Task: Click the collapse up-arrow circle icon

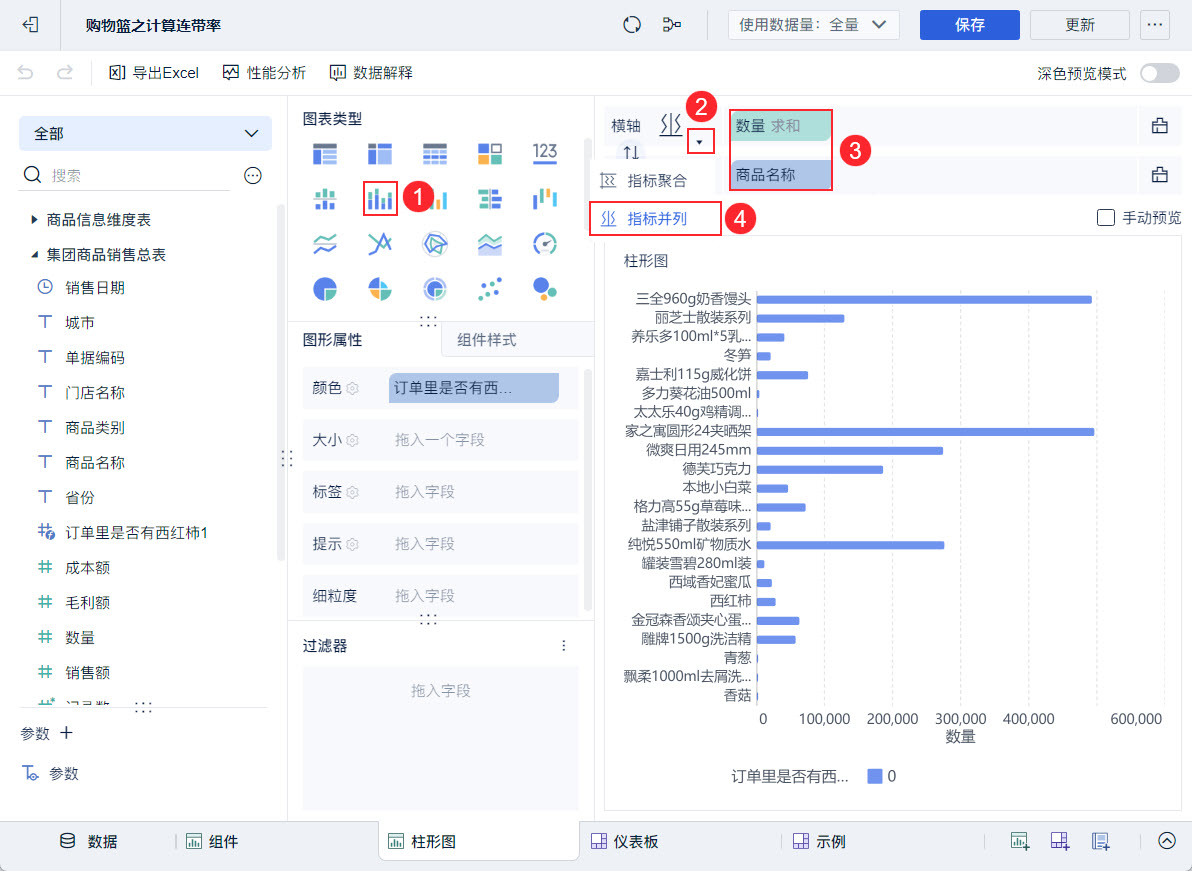Action: [x=1167, y=841]
